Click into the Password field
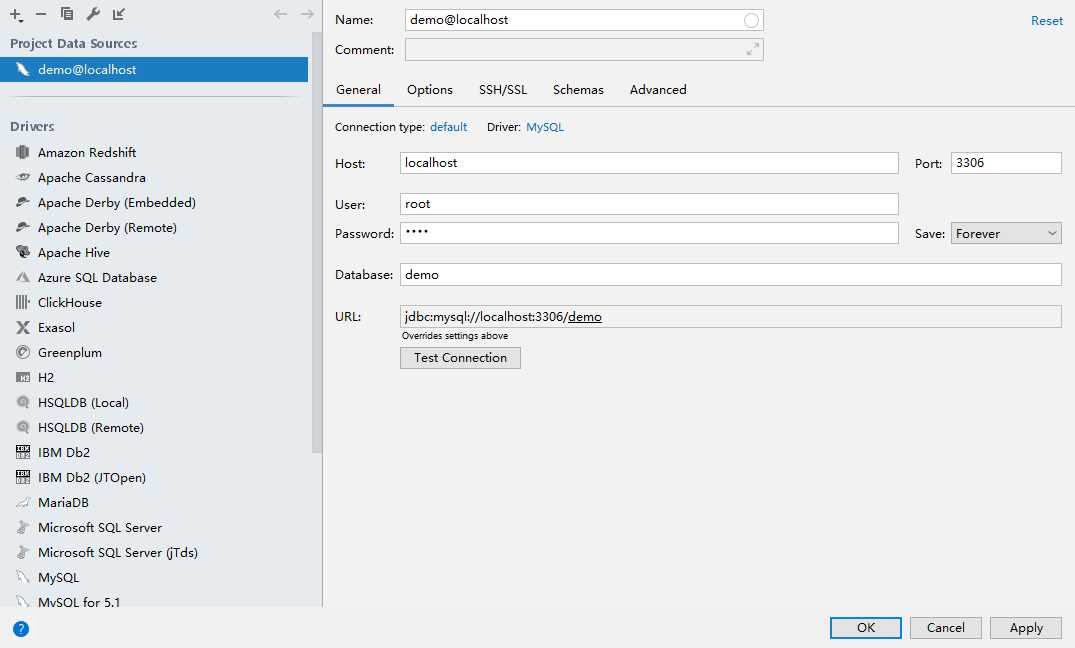1075x648 pixels. [649, 233]
